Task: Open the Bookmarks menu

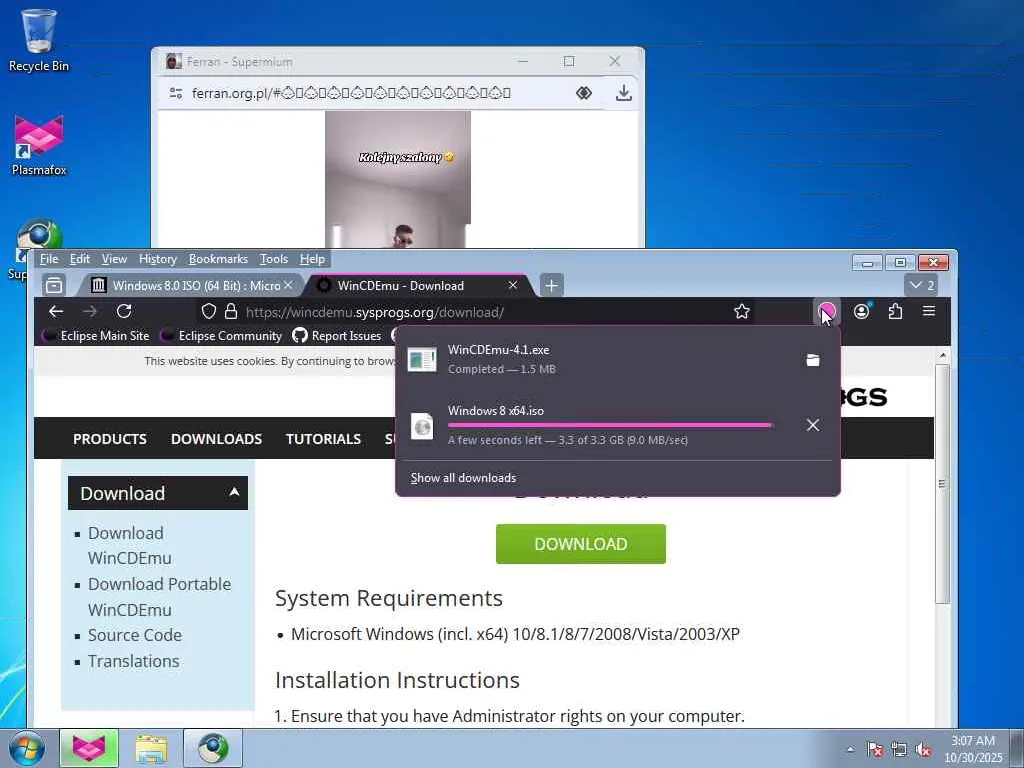Action: coord(218,259)
